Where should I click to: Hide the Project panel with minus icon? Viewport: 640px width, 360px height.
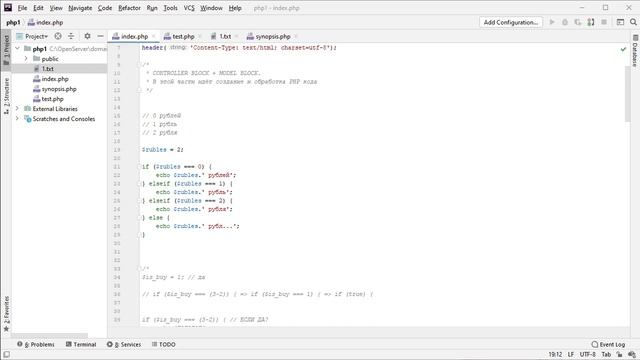pyautogui.click(x=100, y=36)
